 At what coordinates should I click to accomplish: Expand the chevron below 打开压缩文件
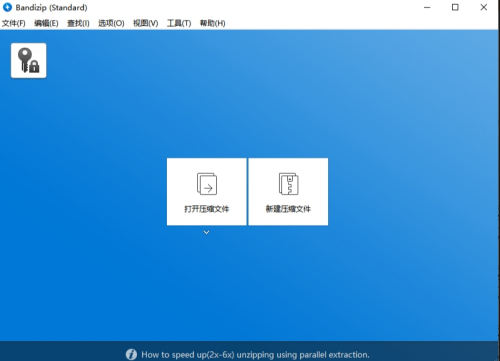(207, 232)
